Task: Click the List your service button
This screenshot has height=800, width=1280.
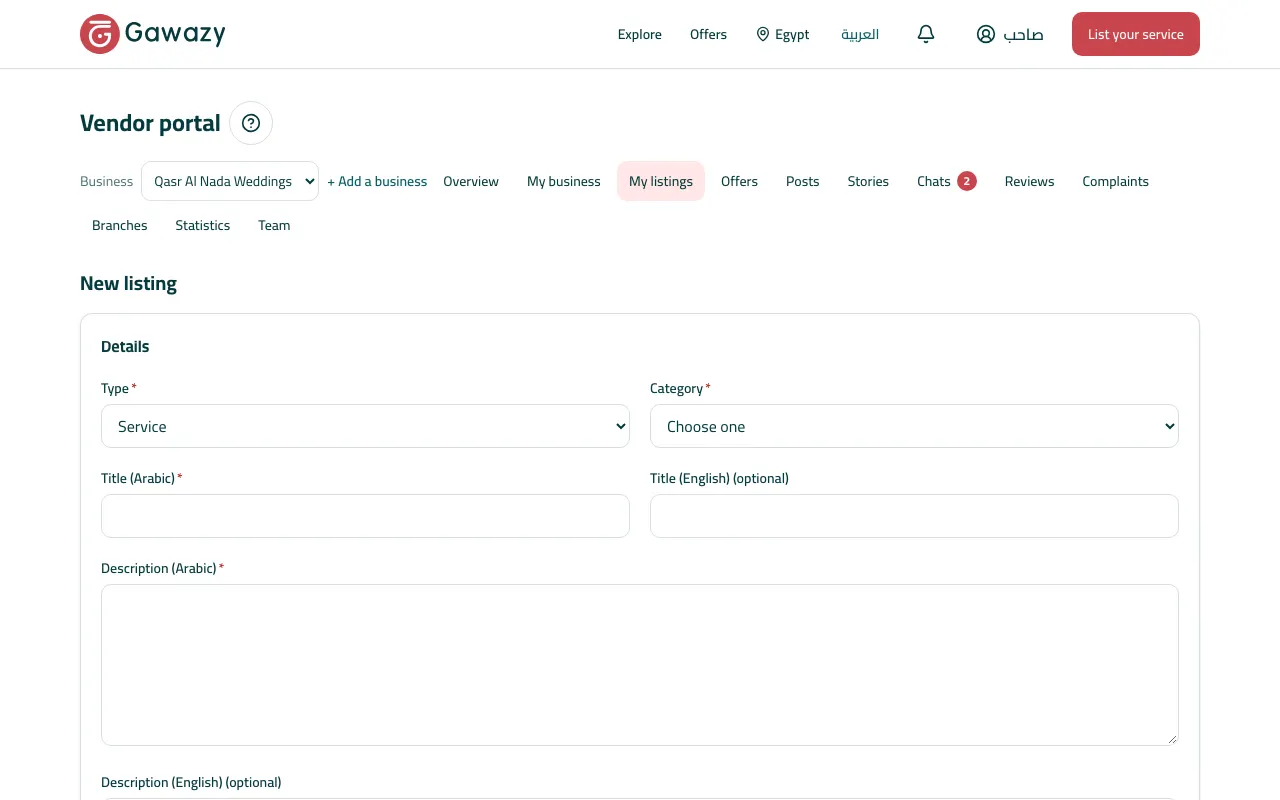Action: (x=1136, y=34)
